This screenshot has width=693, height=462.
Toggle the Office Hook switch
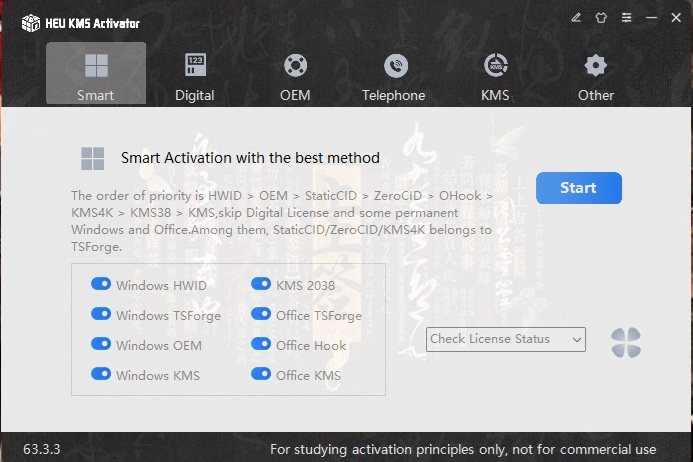click(261, 344)
